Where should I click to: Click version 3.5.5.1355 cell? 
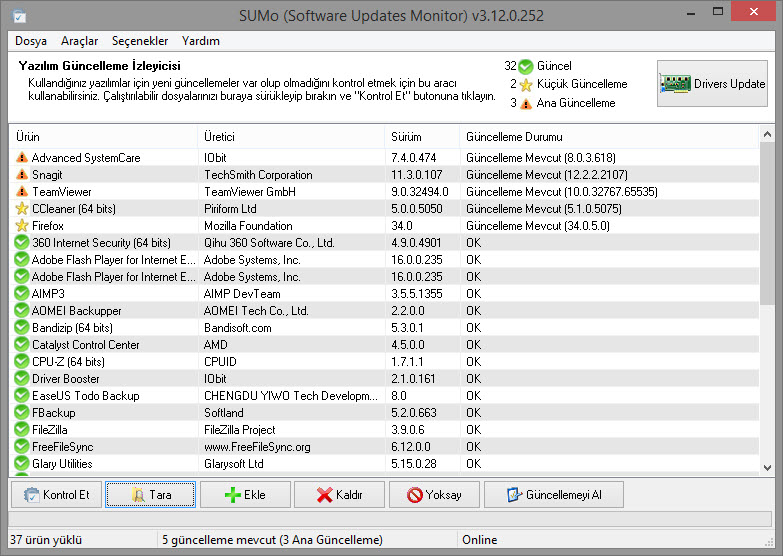coord(416,294)
